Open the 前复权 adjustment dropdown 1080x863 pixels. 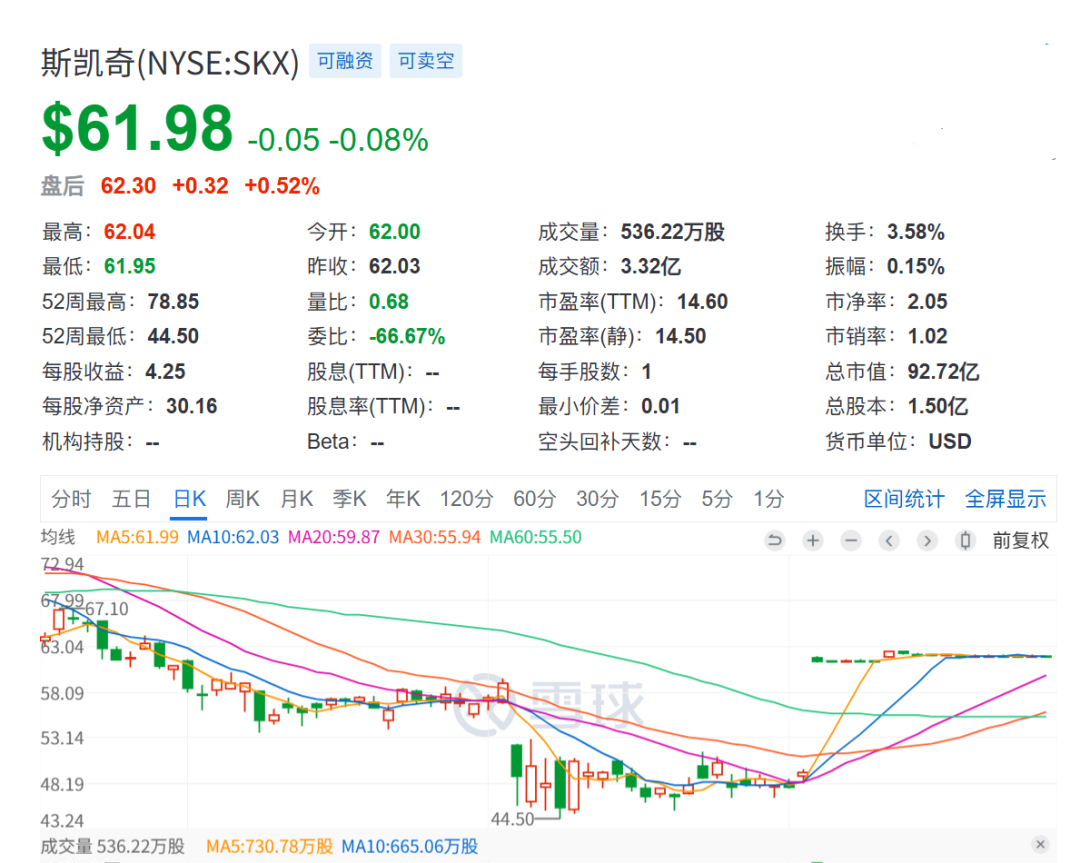[x=1021, y=541]
